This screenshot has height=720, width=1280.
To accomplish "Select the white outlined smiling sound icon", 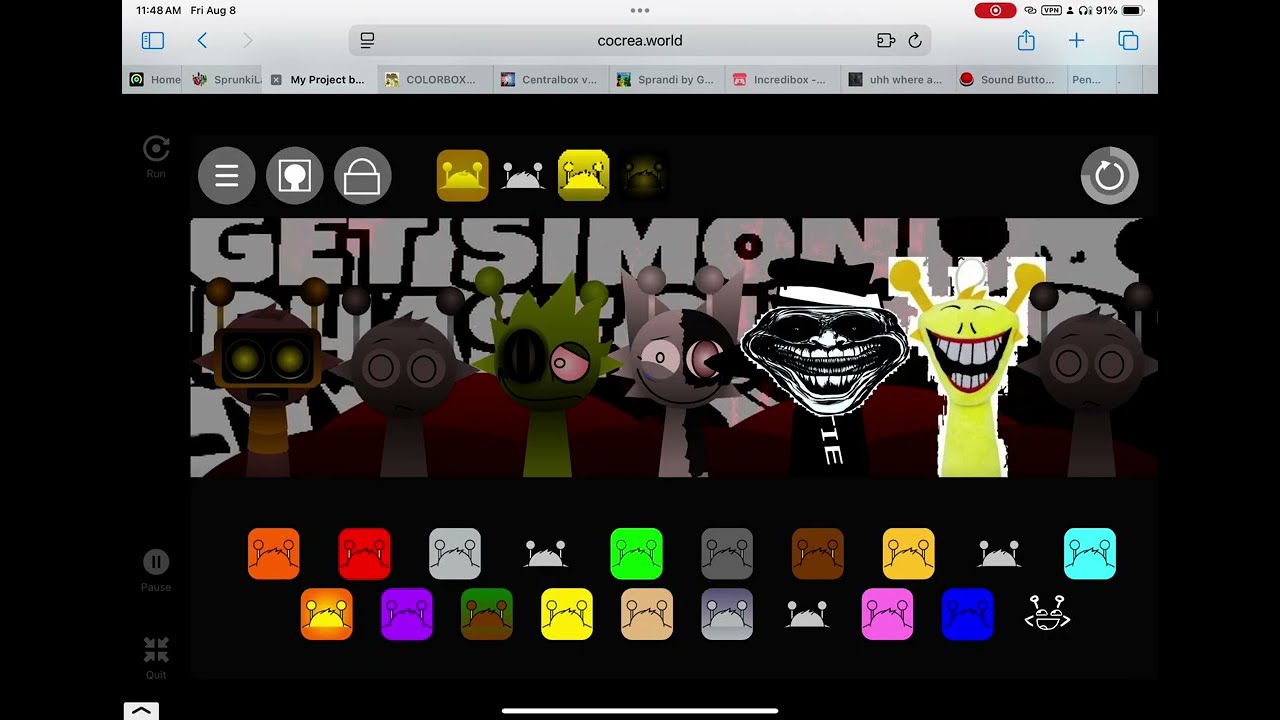I will coord(1047,614).
